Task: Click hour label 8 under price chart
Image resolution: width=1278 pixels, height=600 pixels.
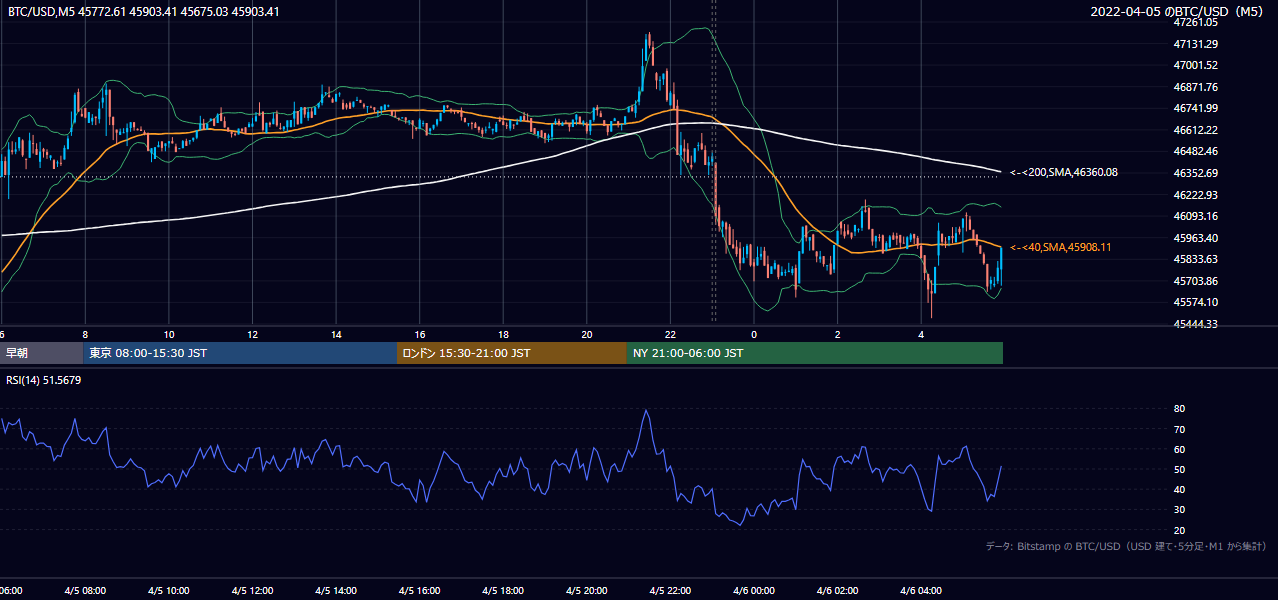Action: coord(85,334)
